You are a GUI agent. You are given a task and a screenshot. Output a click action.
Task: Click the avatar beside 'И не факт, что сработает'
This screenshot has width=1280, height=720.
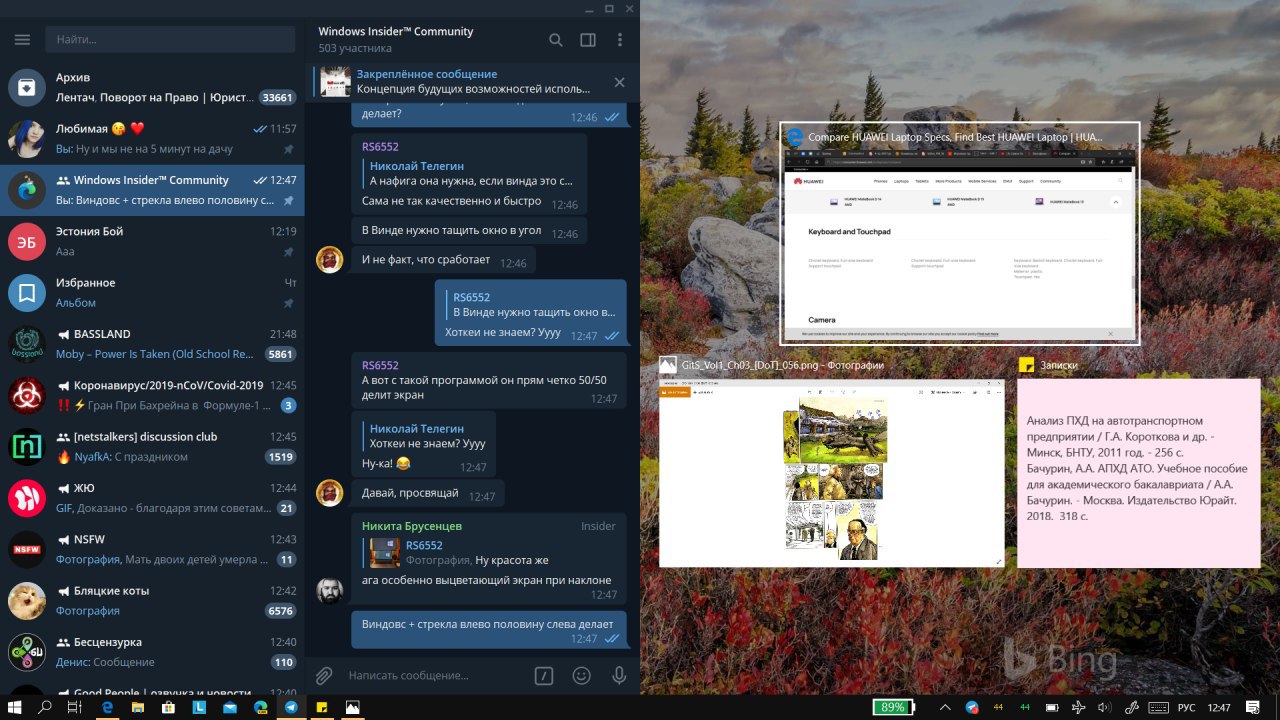tap(330, 259)
